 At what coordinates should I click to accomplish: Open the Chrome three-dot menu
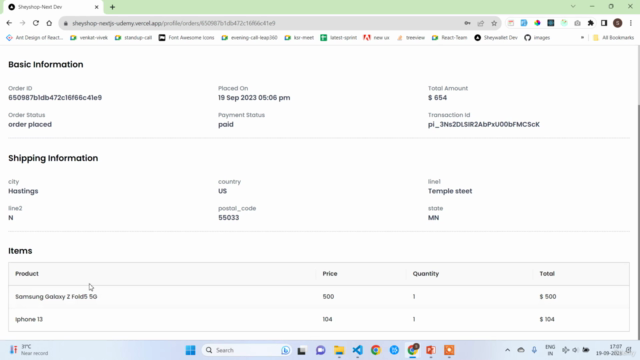631,23
